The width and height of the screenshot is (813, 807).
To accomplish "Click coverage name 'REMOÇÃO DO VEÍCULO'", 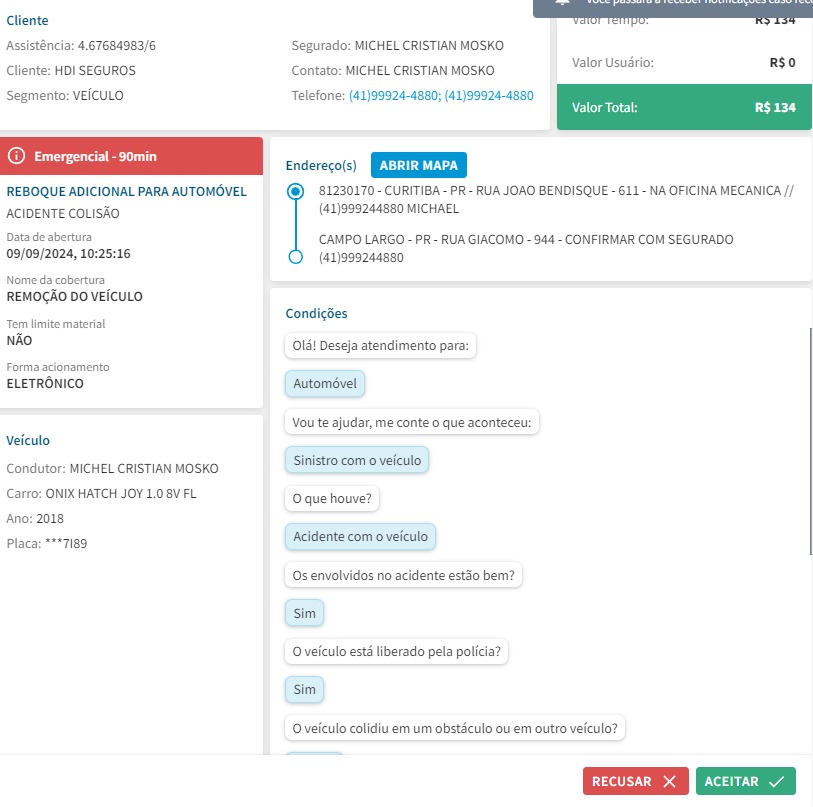I will tap(74, 297).
